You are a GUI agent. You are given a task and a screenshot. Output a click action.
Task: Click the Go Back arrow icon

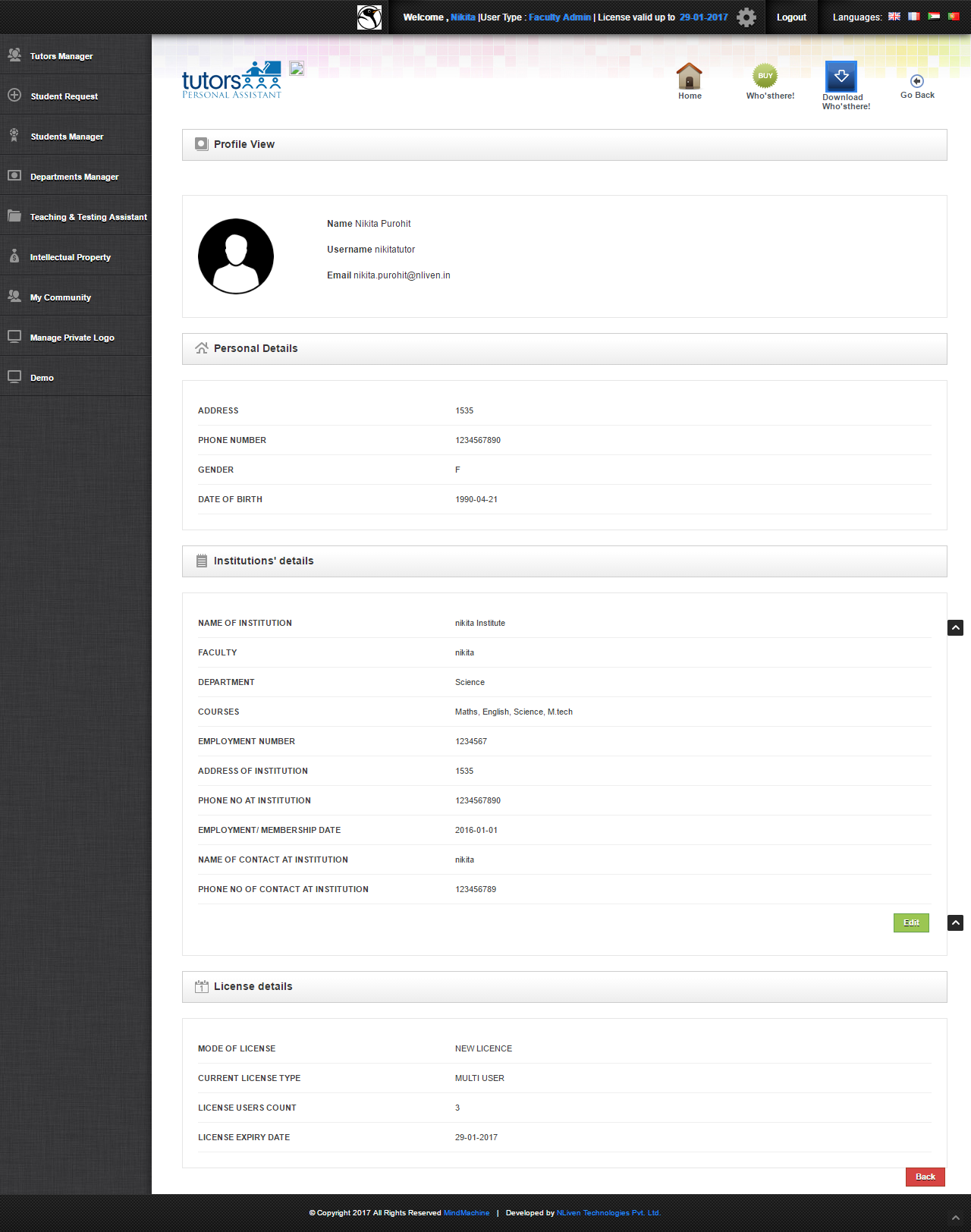click(916, 81)
